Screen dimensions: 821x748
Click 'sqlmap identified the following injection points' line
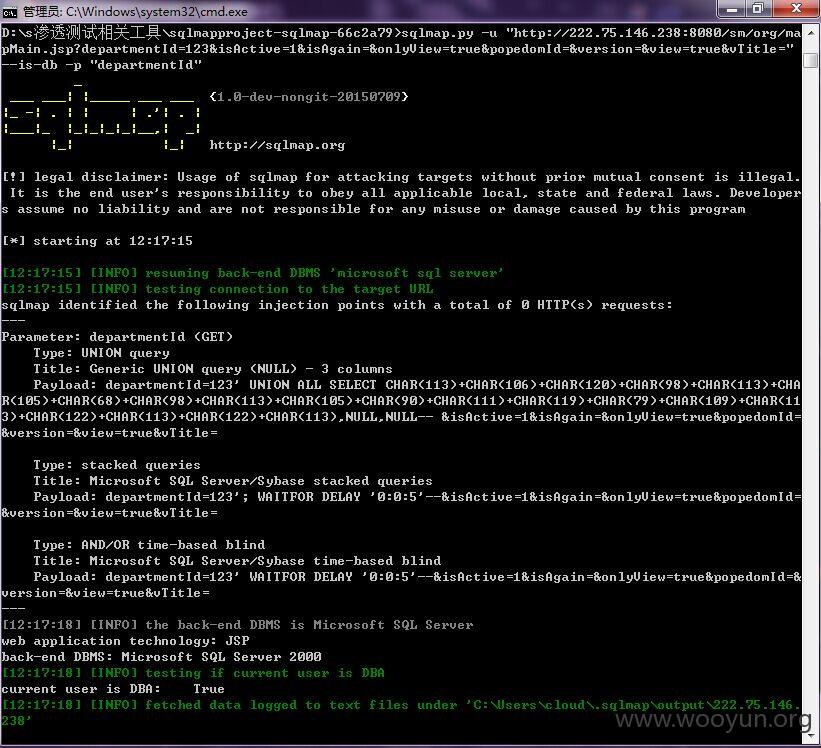coord(337,305)
